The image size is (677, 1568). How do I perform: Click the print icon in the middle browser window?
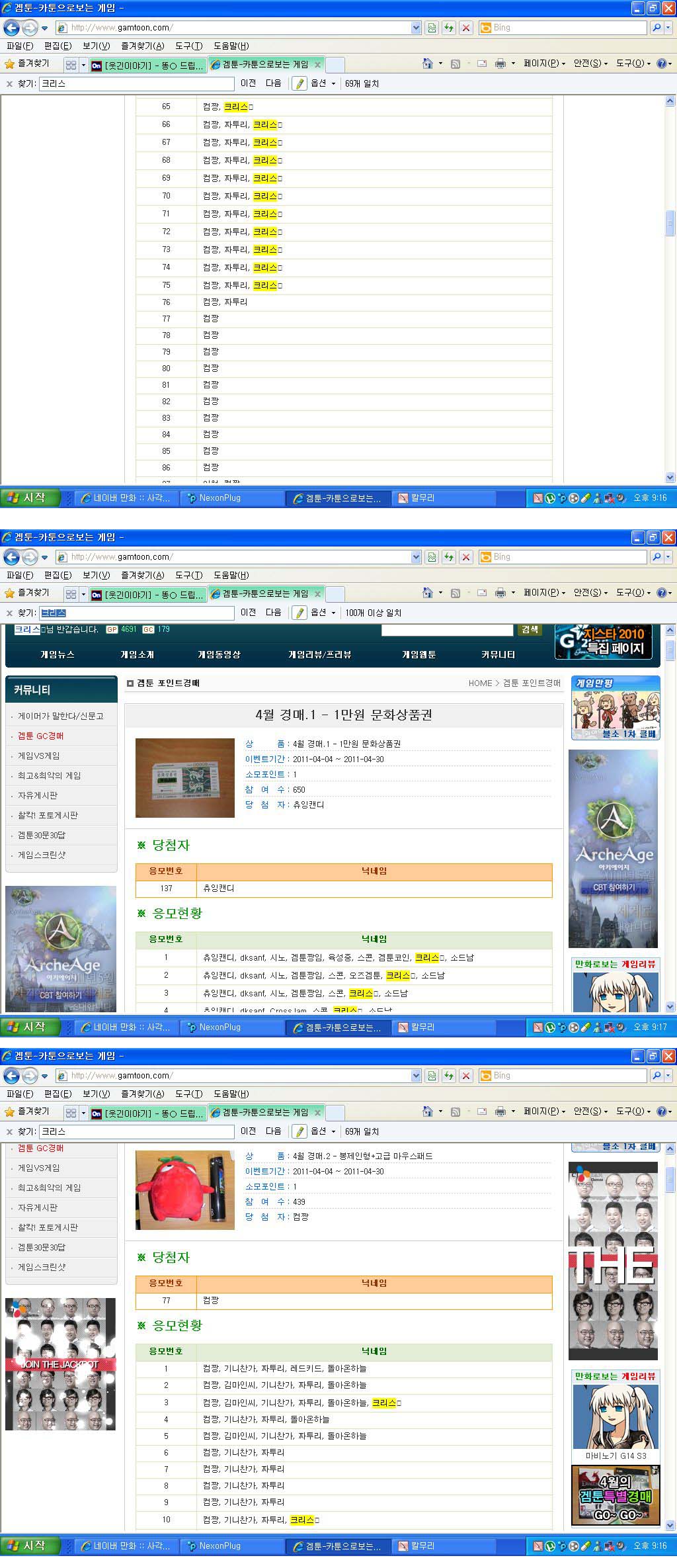500,593
